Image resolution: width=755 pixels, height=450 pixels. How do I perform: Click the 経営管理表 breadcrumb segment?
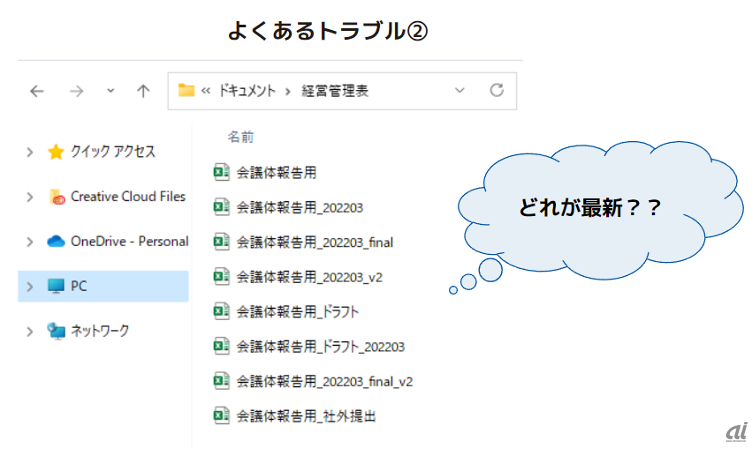tap(335, 90)
